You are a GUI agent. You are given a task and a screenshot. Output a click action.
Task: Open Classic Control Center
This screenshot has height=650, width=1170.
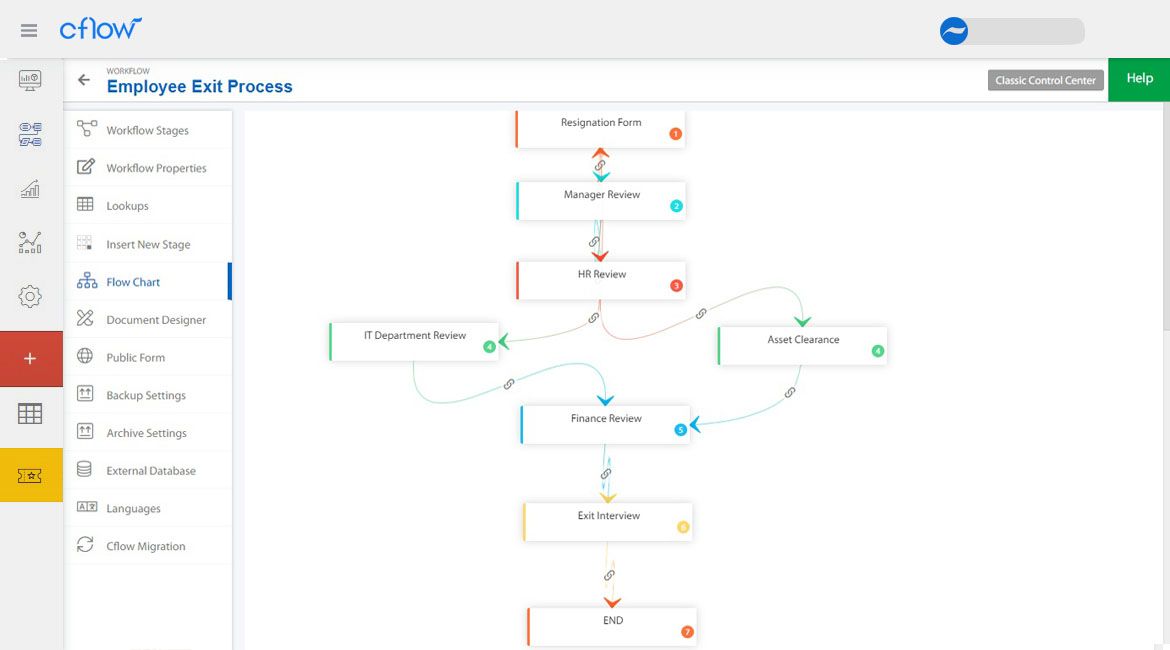pos(1045,79)
